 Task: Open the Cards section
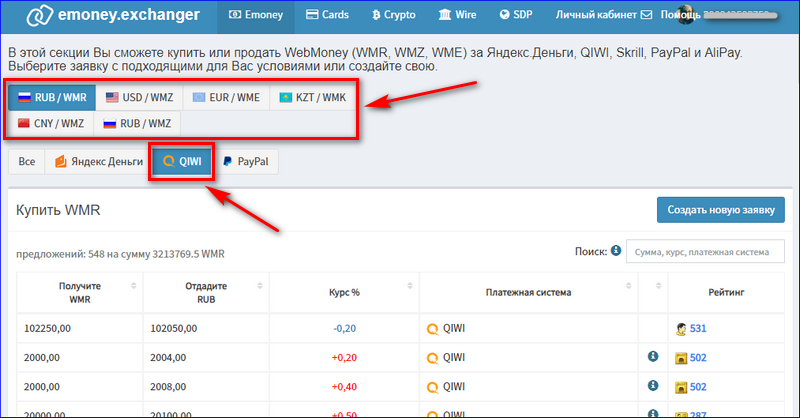tap(327, 15)
